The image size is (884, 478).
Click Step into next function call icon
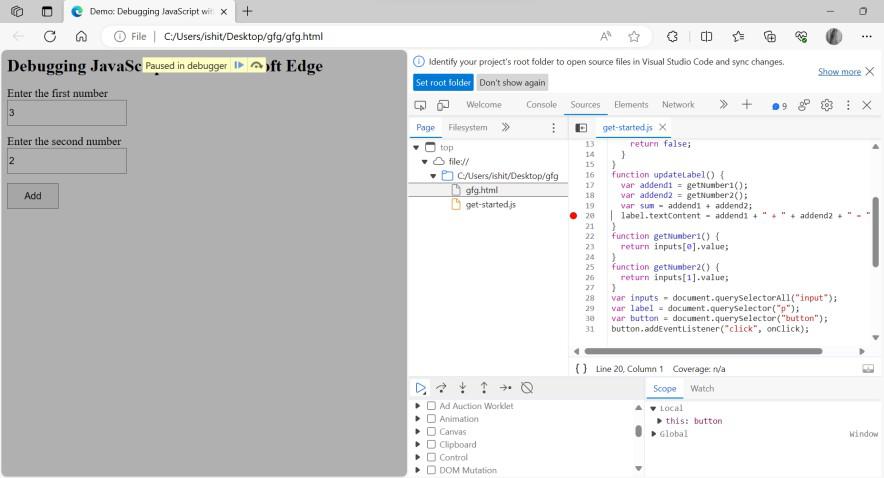(462, 388)
